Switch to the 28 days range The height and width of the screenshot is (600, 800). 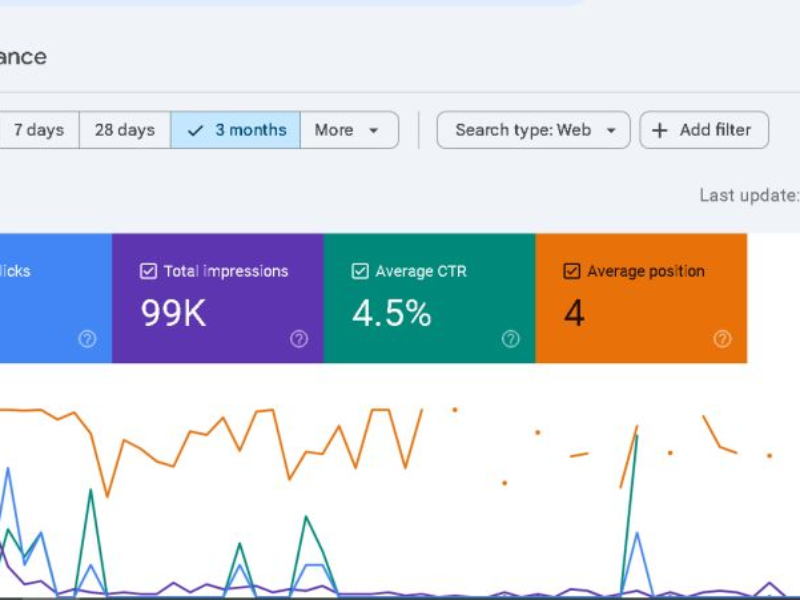[x=124, y=130]
